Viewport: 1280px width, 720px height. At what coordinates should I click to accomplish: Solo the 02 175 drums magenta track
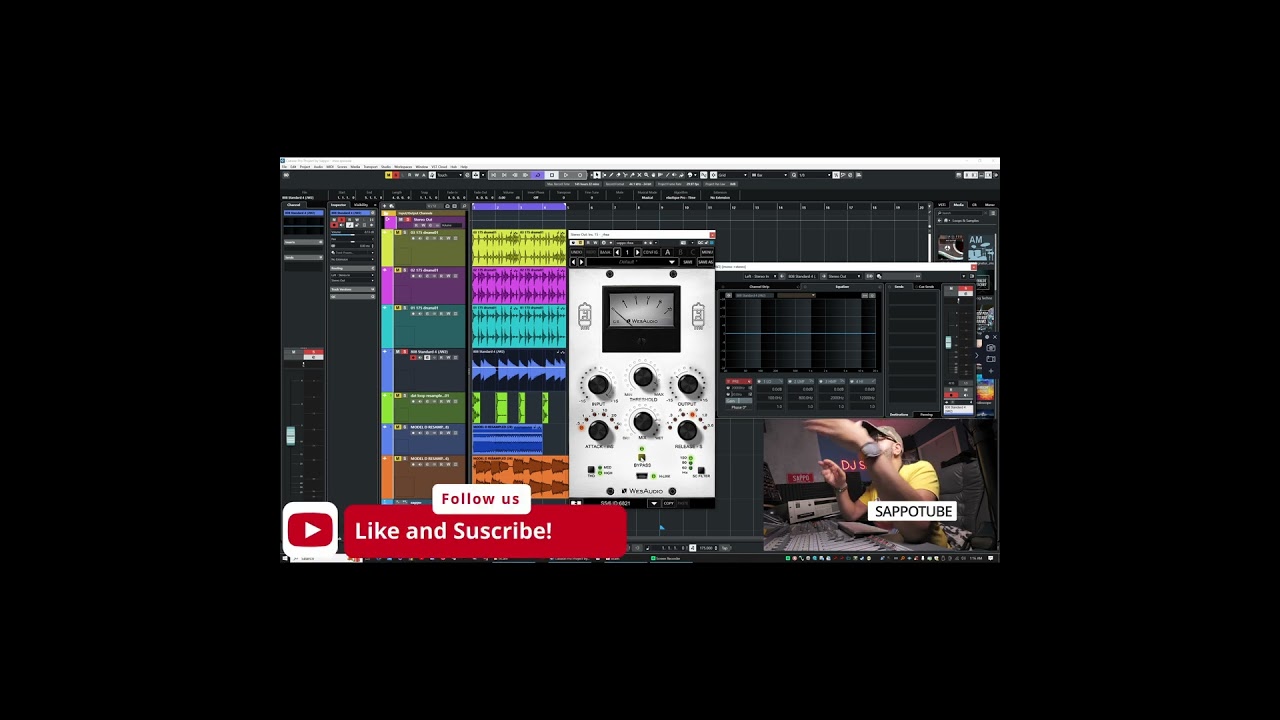(x=405, y=270)
